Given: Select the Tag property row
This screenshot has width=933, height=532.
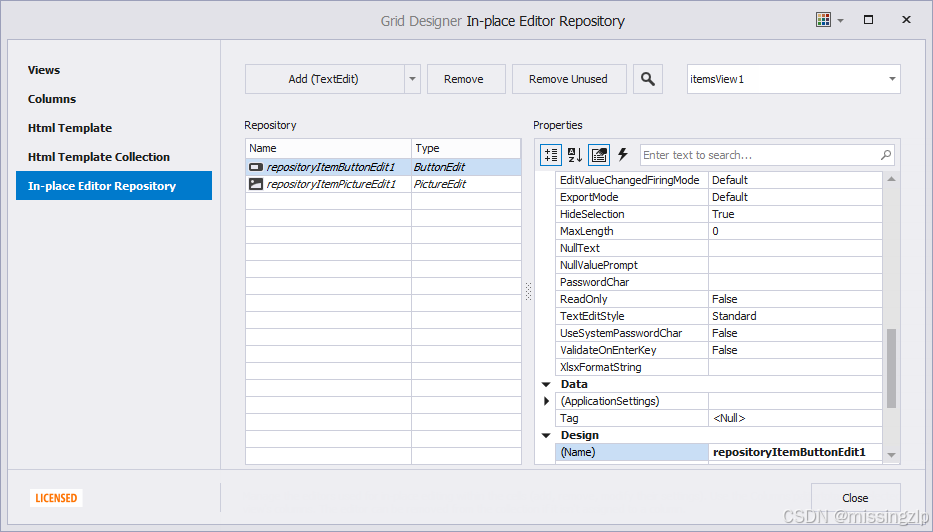Looking at the screenshot, I should click(x=719, y=418).
